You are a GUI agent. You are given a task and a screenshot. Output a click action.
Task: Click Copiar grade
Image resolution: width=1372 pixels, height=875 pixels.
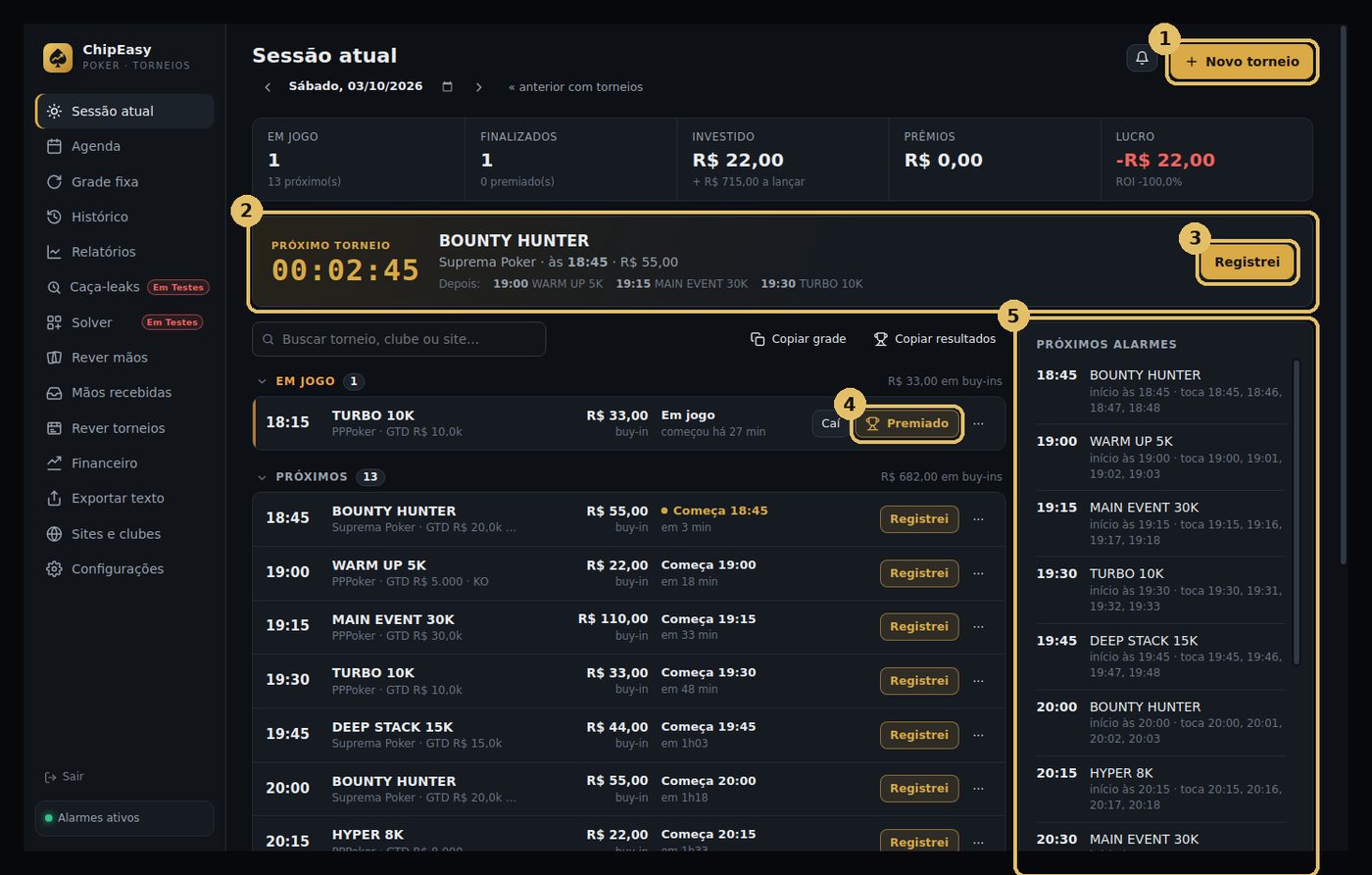pos(798,339)
